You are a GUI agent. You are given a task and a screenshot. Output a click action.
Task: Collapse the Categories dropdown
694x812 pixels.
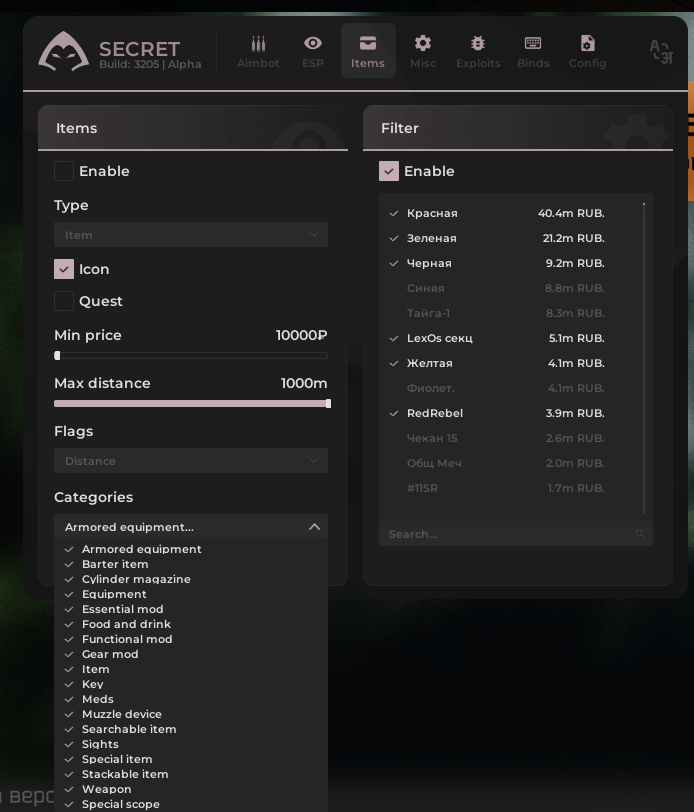pyautogui.click(x=191, y=527)
